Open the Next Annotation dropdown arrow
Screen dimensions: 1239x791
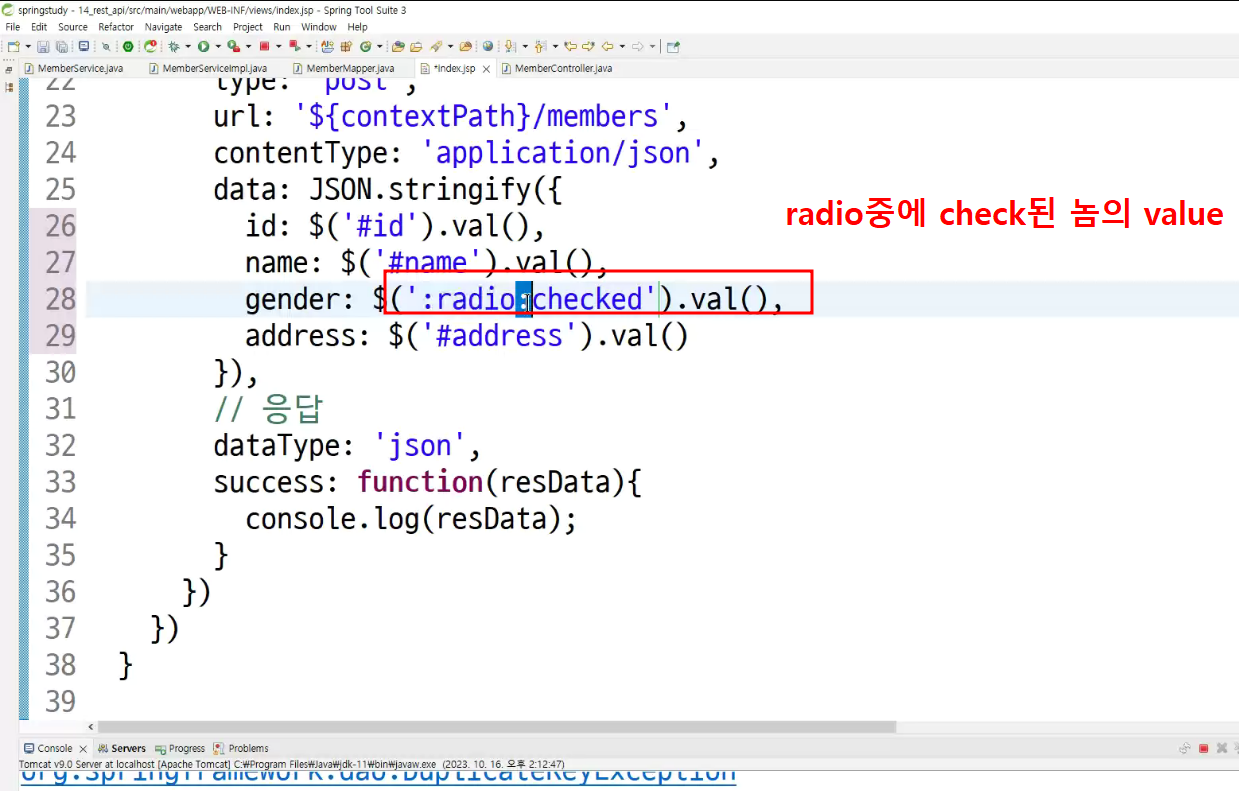525,46
